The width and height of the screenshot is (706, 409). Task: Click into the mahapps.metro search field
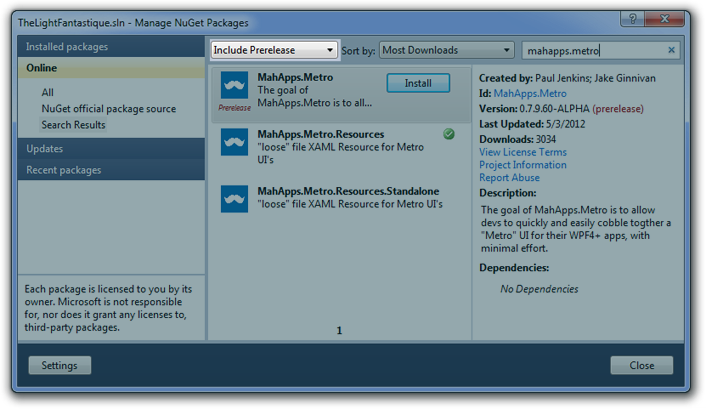click(x=592, y=50)
